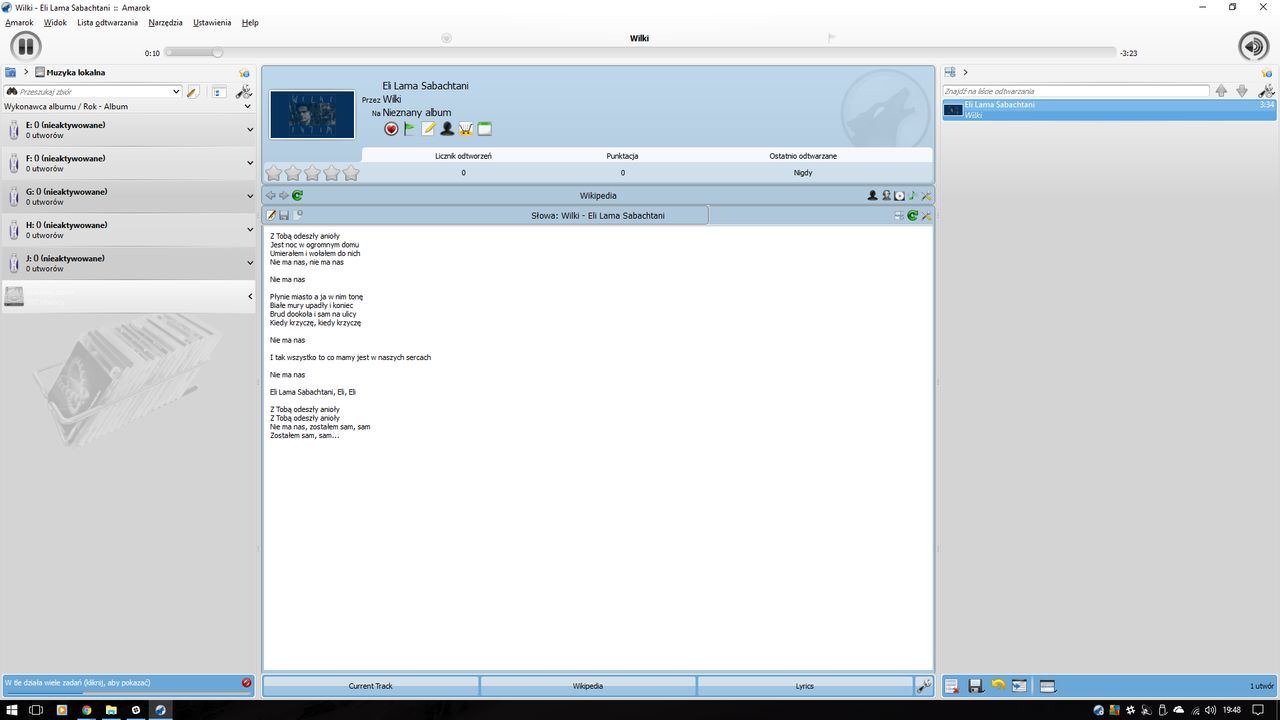Show Wikipedia album page icon
Viewport: 1280px width, 720px height.
(x=899, y=196)
